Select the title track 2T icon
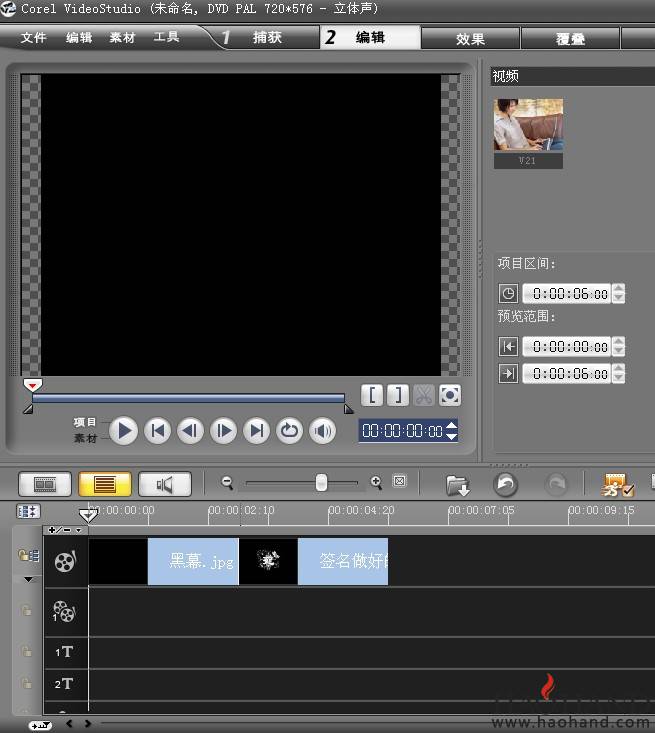Image resolution: width=655 pixels, height=733 pixels. coord(65,684)
